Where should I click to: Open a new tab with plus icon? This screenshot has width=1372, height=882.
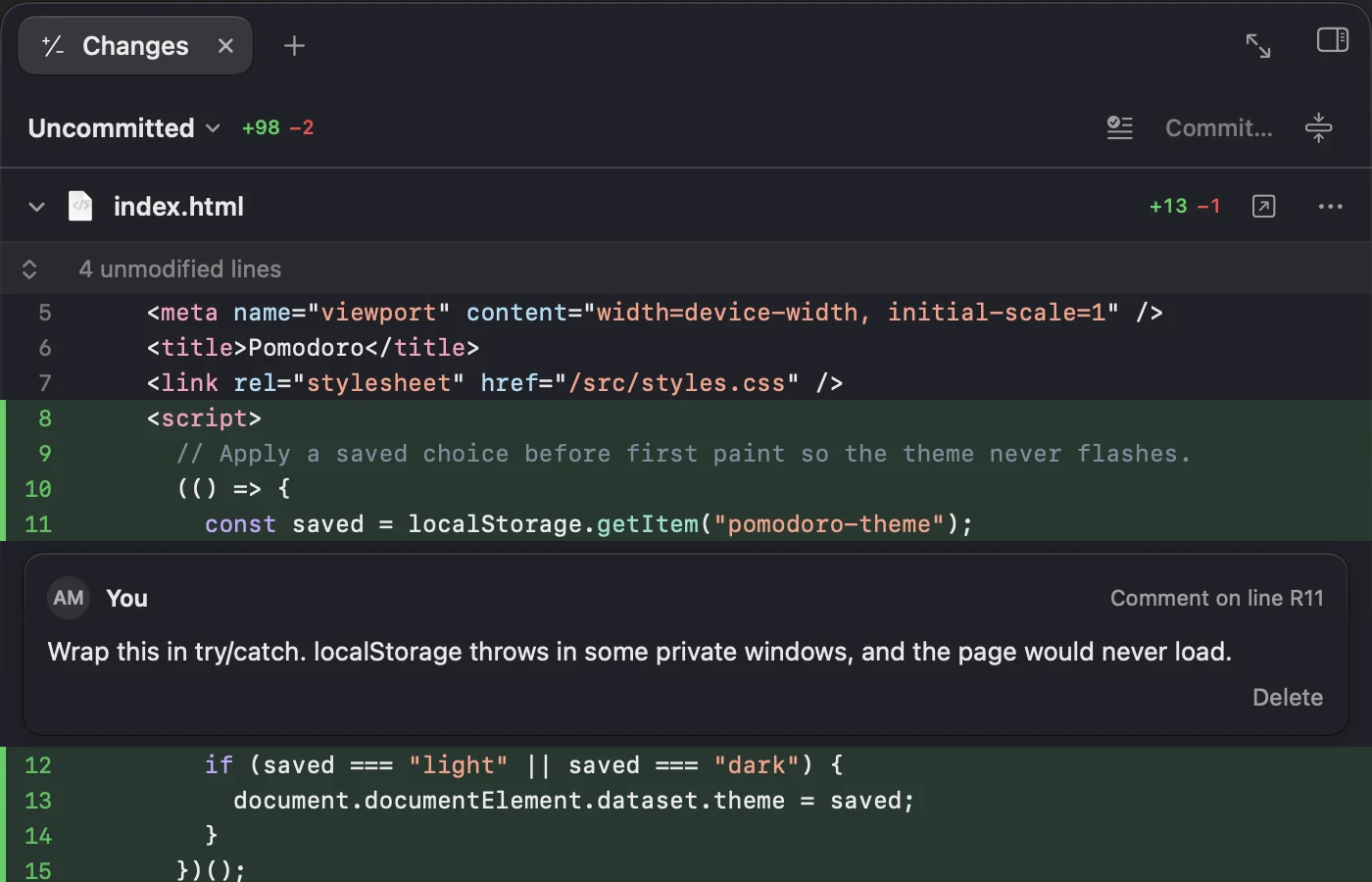[x=294, y=46]
